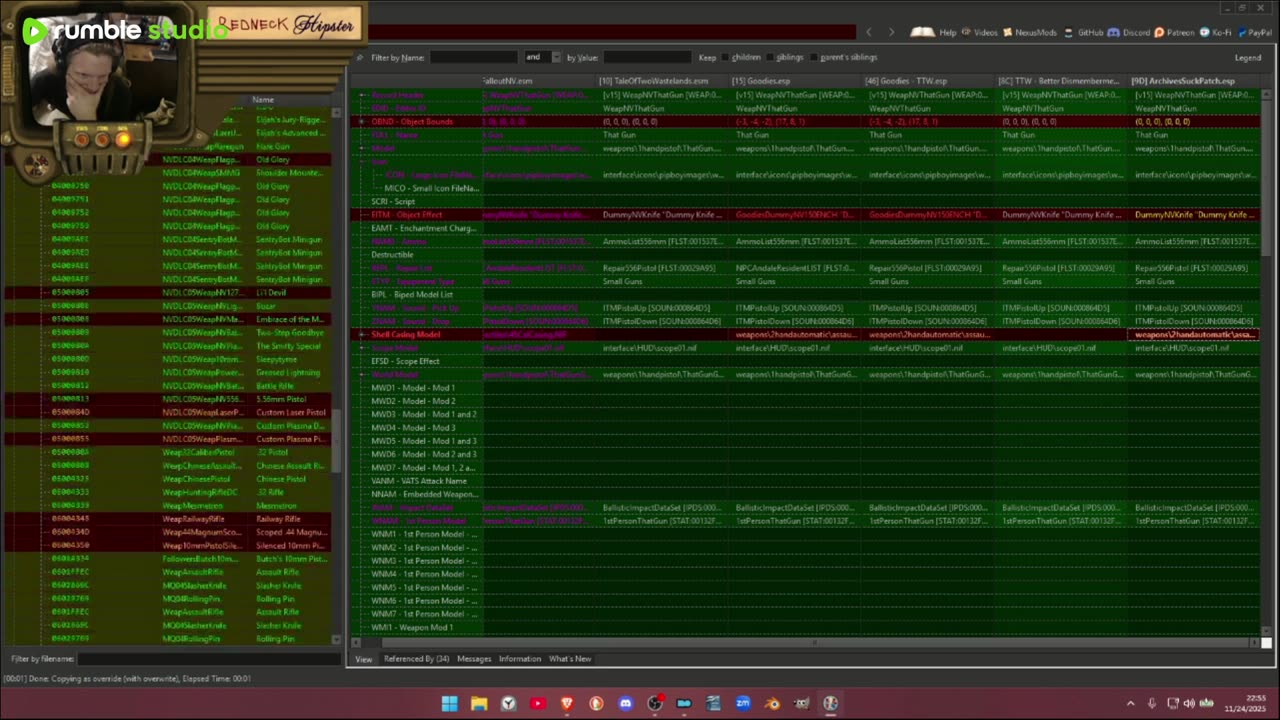This screenshot has width=1280, height=720.
Task: Go back with the left navigation arrow
Action: 868,32
